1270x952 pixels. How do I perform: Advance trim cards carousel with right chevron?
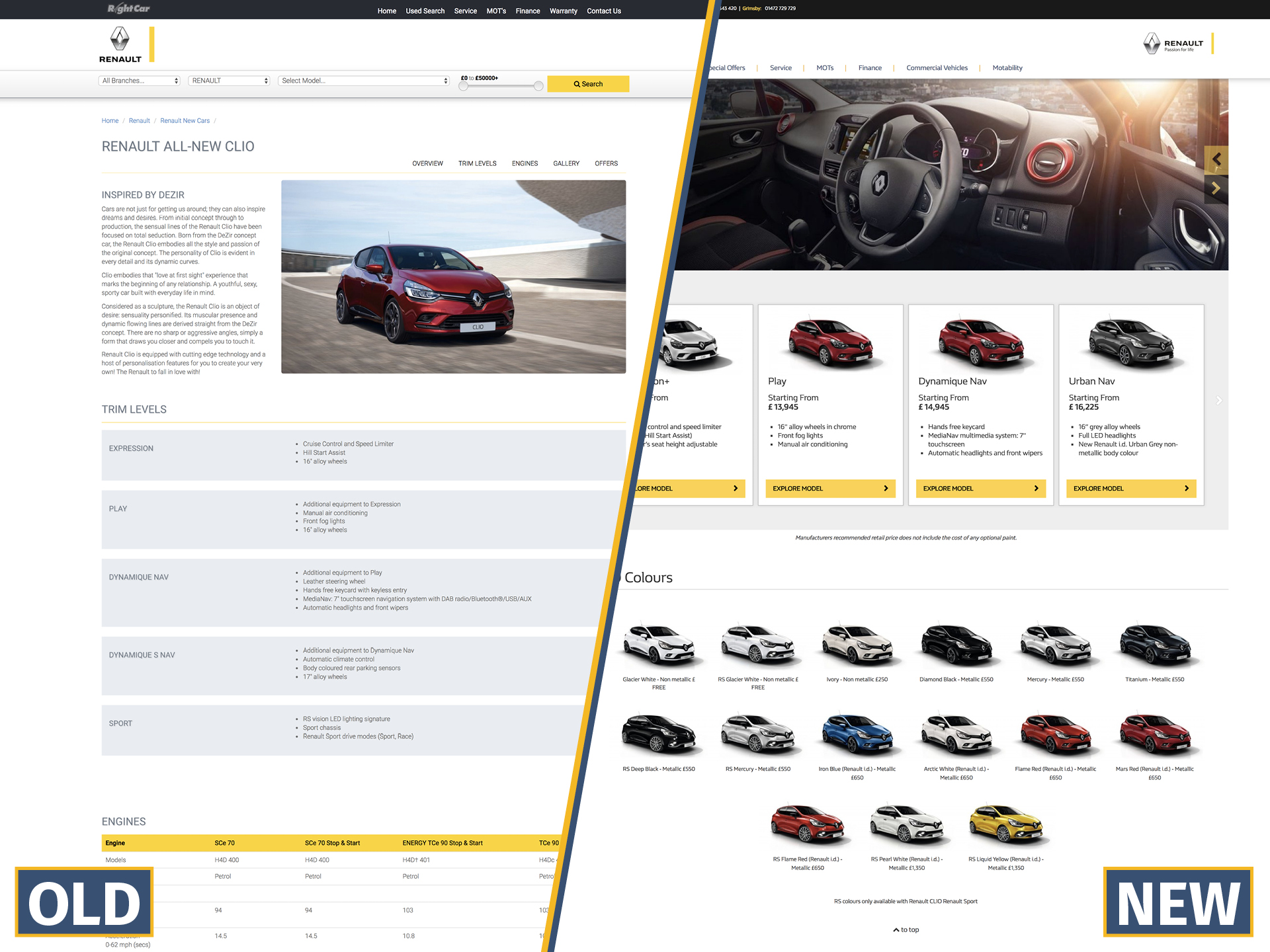[x=1219, y=401]
